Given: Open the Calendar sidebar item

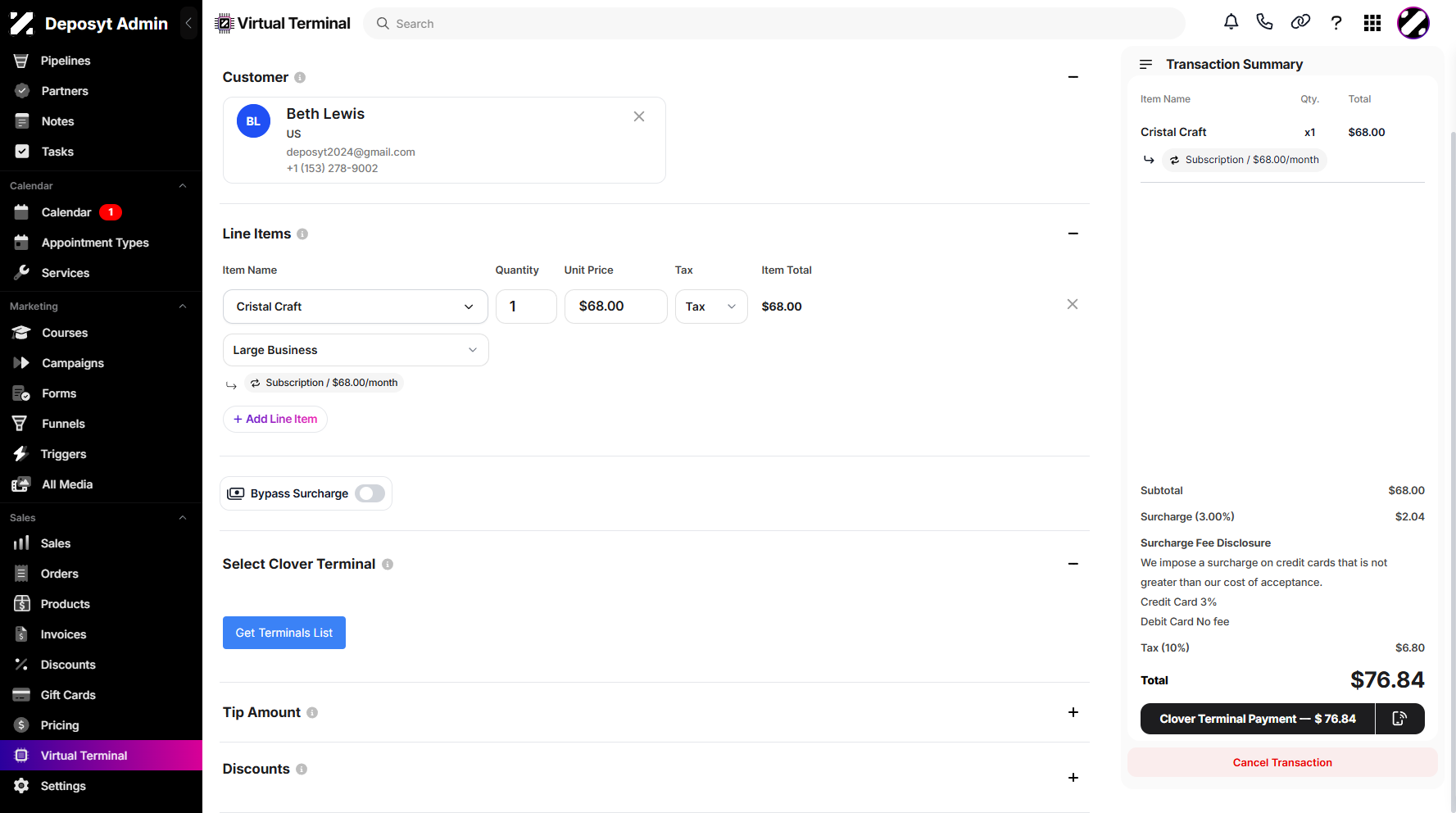Looking at the screenshot, I should [101, 212].
